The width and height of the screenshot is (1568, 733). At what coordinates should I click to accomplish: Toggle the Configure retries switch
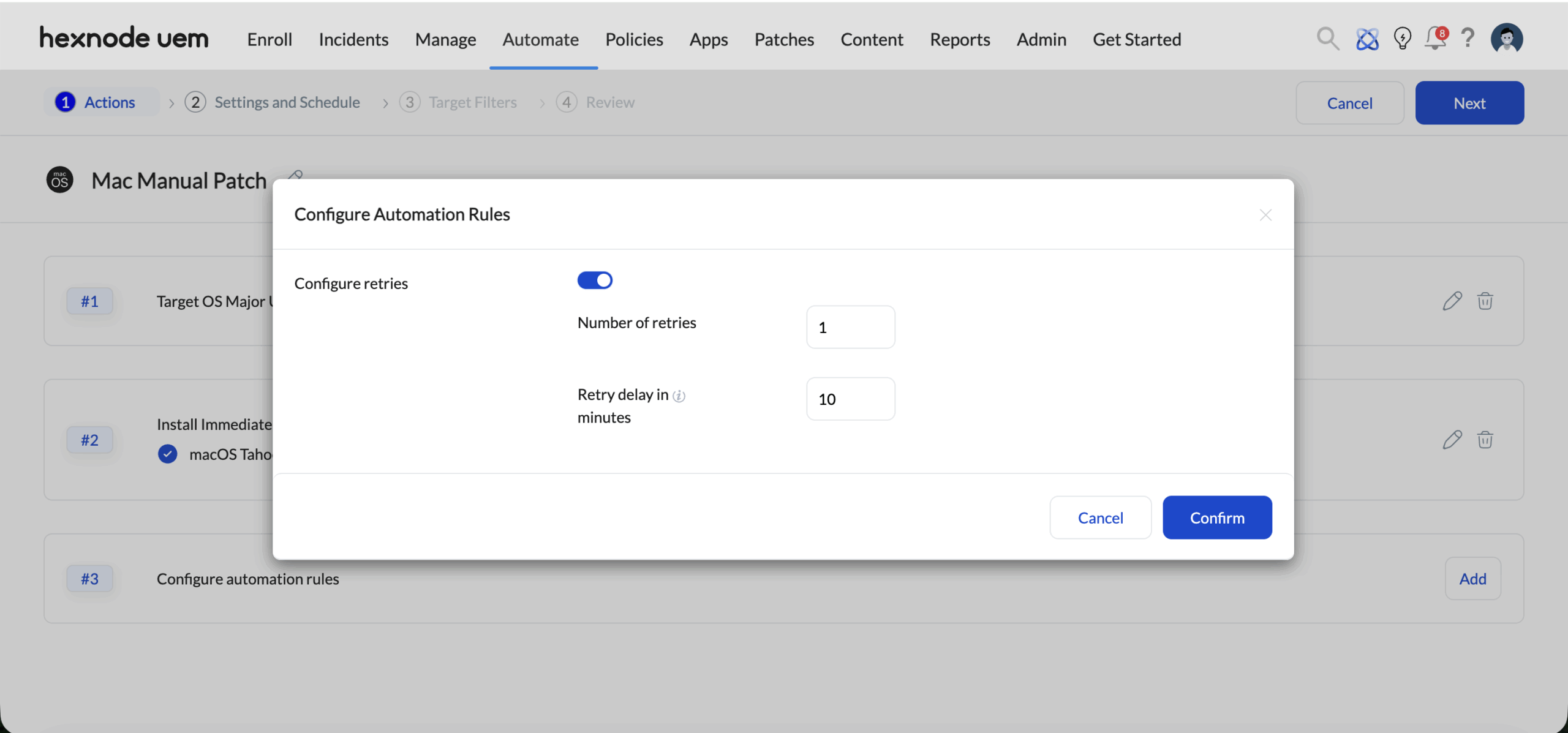595,280
